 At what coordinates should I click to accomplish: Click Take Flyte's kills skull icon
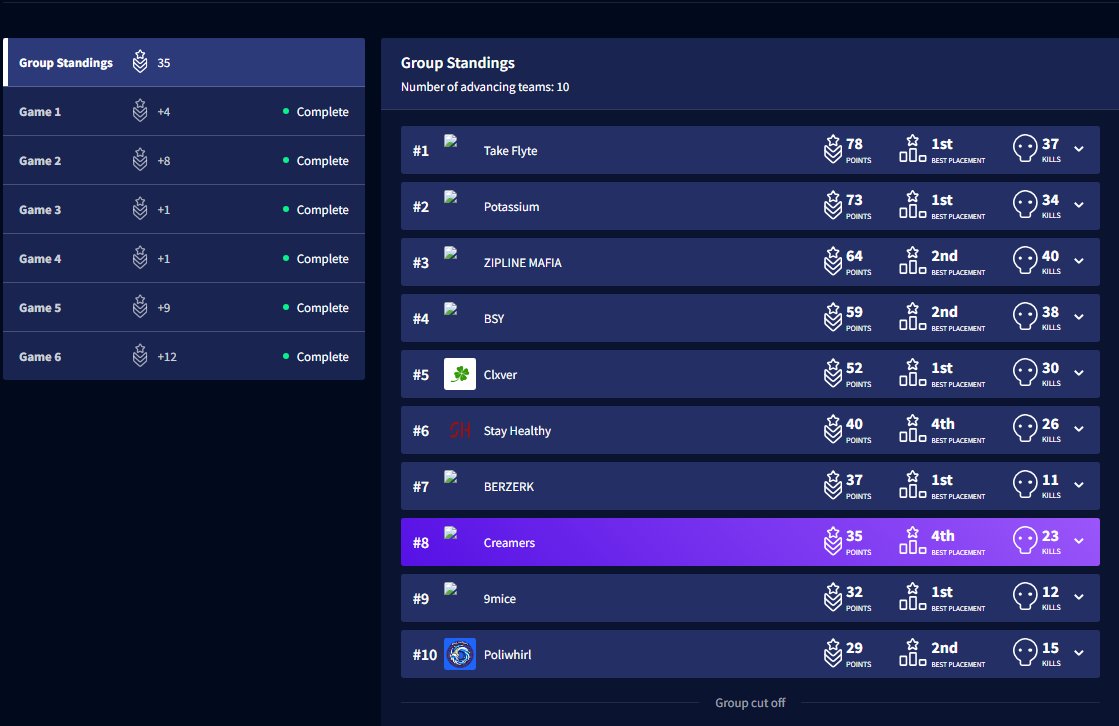pyautogui.click(x=1025, y=148)
